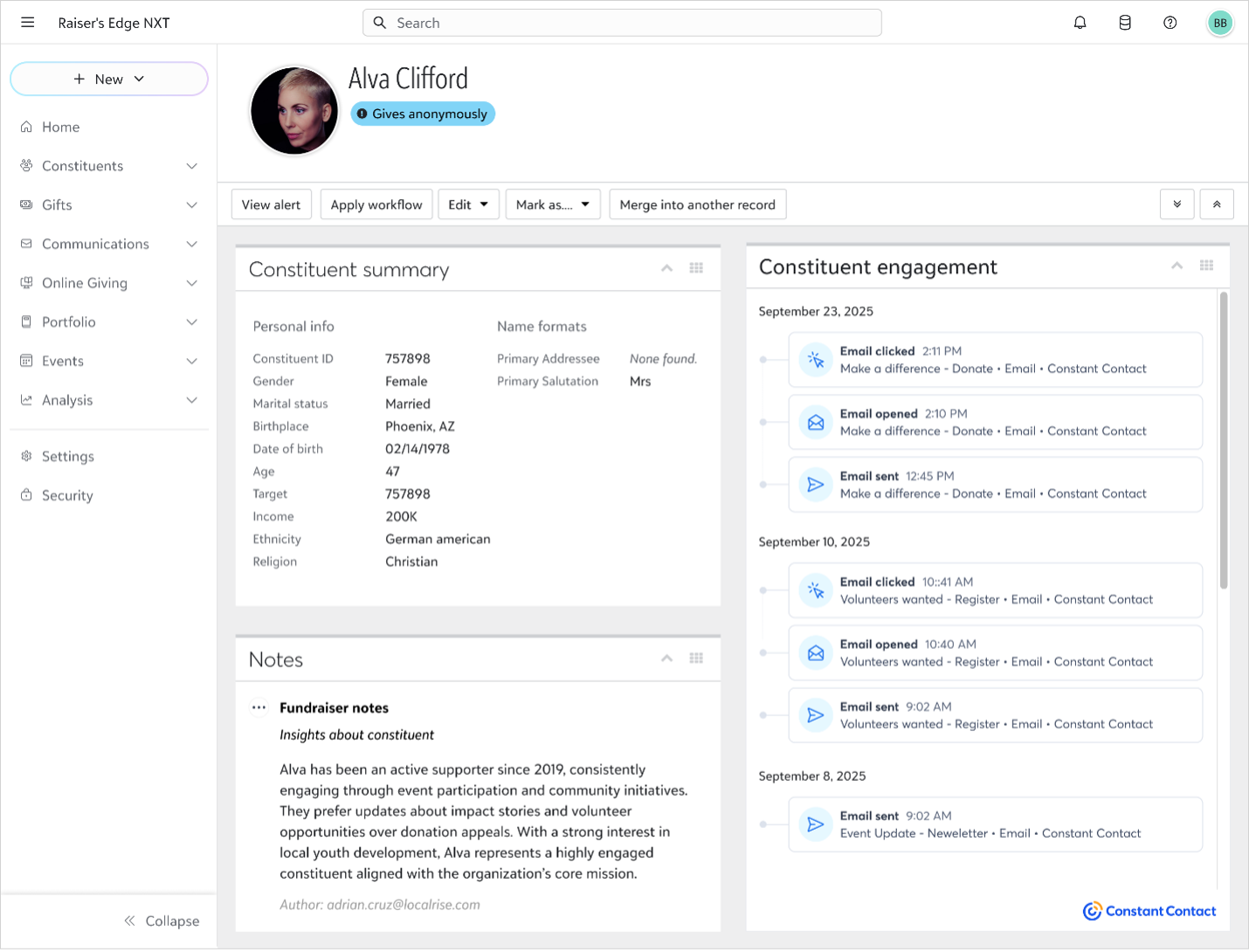This screenshot has width=1249, height=952.
Task: Collapse the Constituent summary tile
Action: (x=666, y=268)
